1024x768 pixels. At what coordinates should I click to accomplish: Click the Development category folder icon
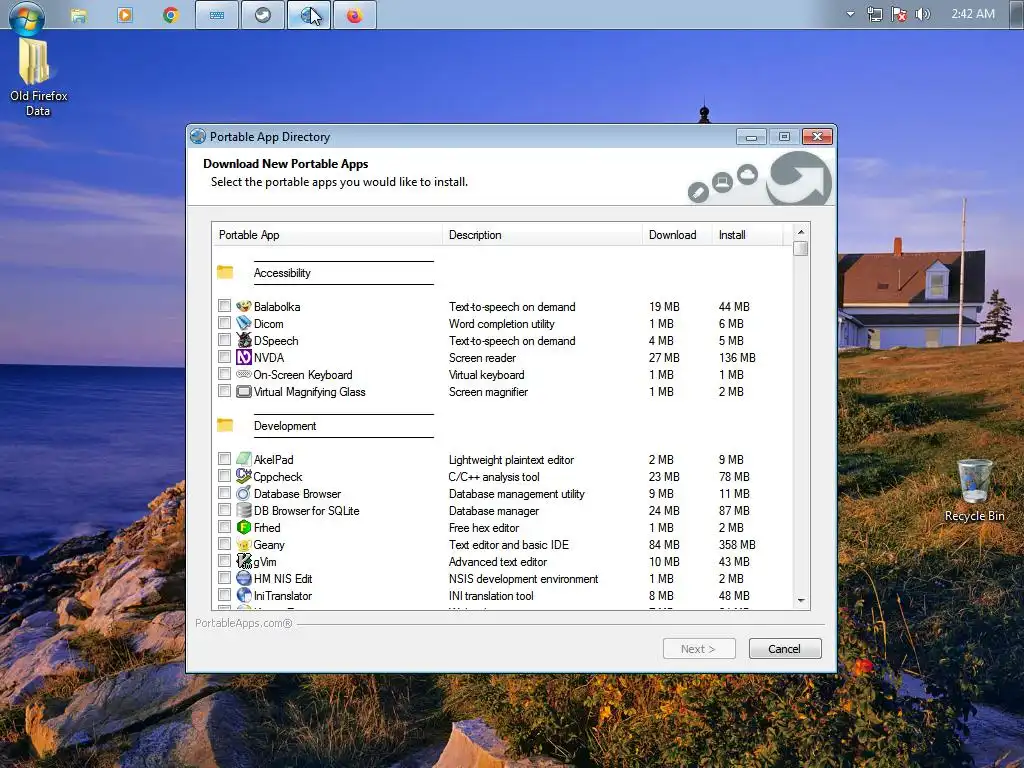click(x=225, y=424)
